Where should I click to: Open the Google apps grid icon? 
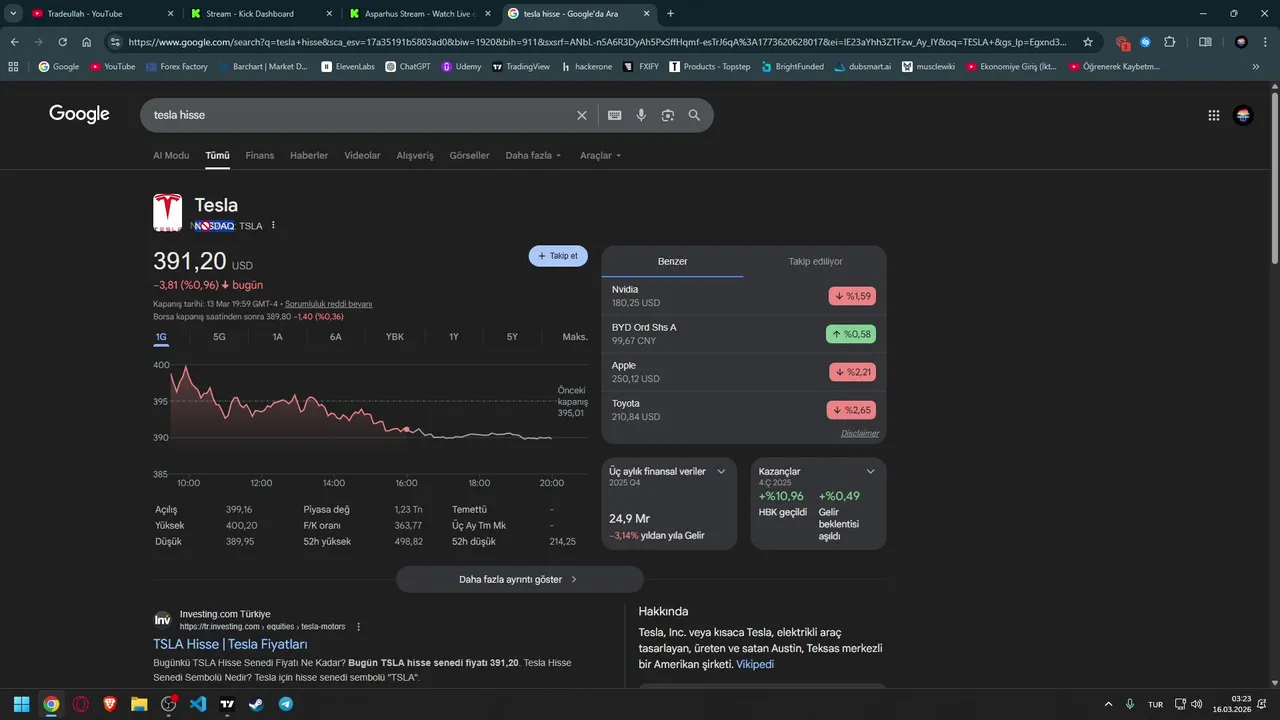1214,115
